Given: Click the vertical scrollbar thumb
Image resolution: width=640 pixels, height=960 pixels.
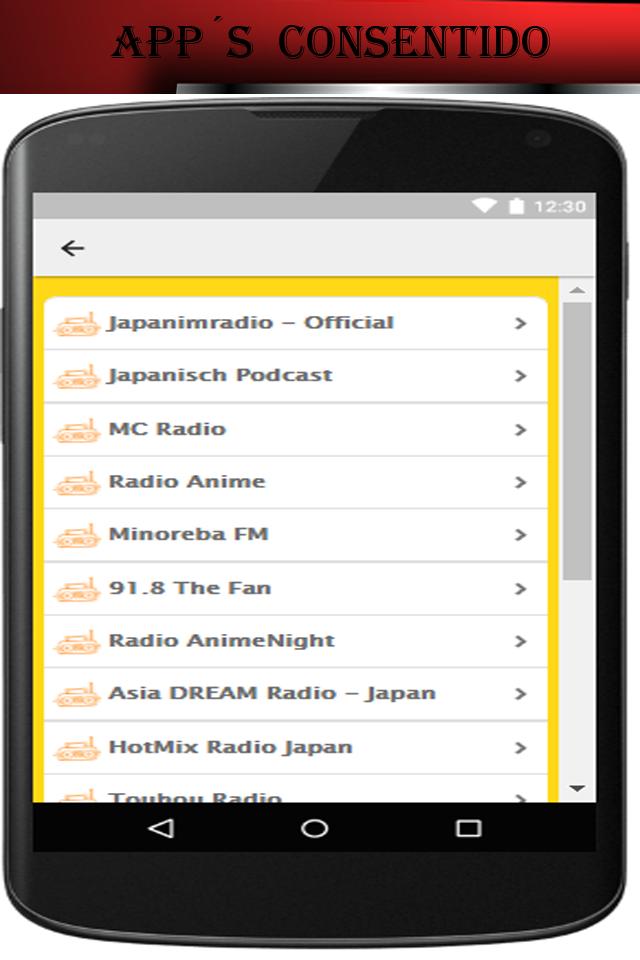Looking at the screenshot, I should click(577, 441).
